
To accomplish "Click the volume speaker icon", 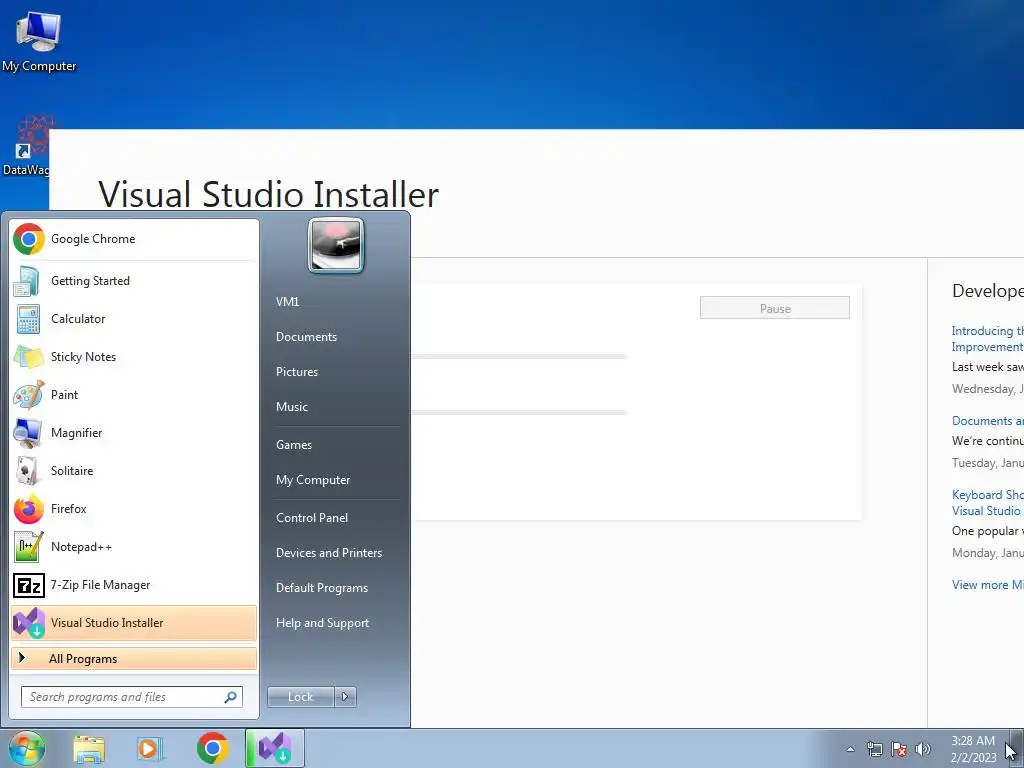I will click(x=923, y=749).
